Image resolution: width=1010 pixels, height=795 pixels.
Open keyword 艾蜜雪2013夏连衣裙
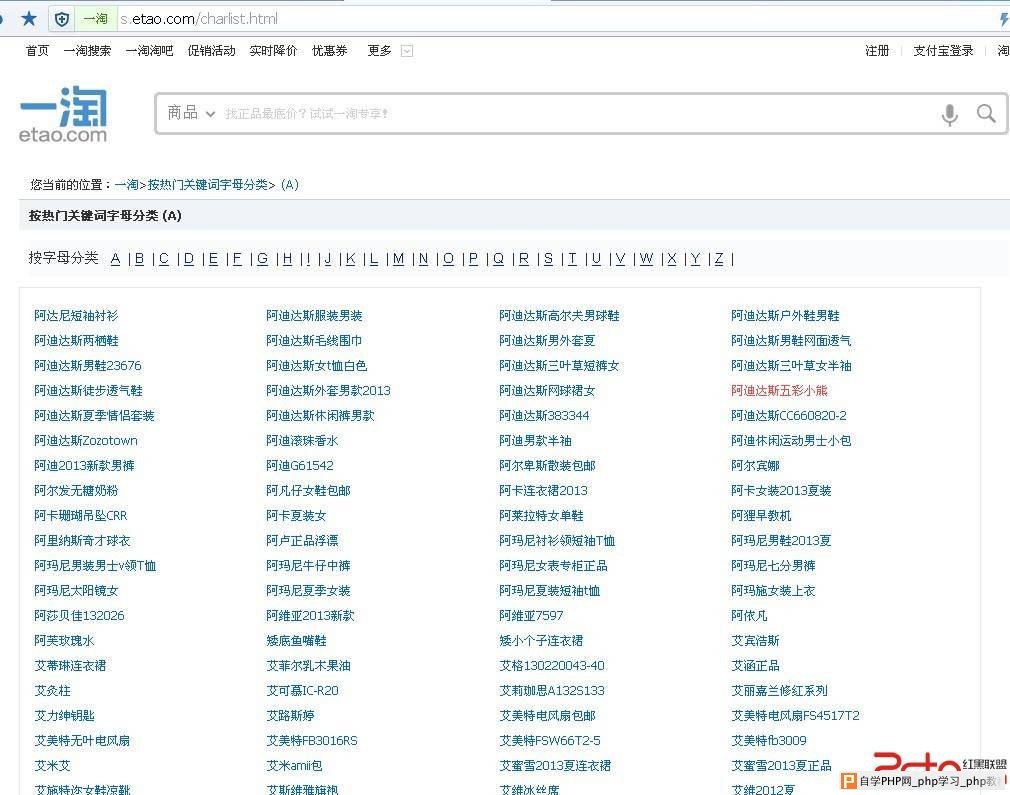point(555,766)
